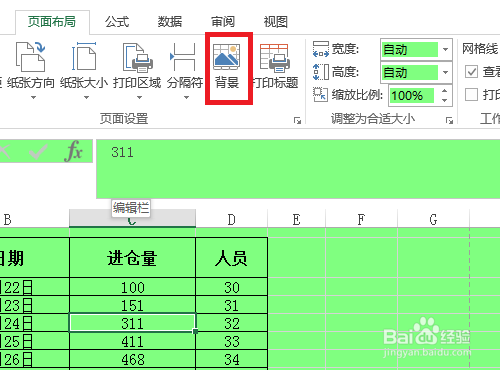Switch to the 公式 tab
Screen dimensions: 500x370
(117, 22)
